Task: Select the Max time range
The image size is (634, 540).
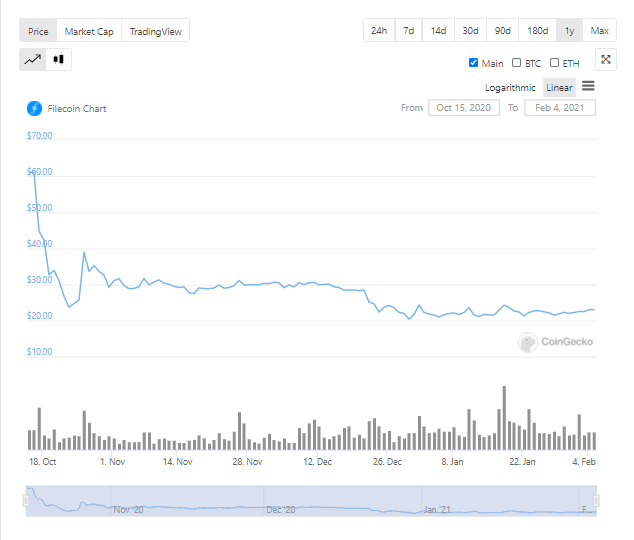Action: pyautogui.click(x=599, y=30)
